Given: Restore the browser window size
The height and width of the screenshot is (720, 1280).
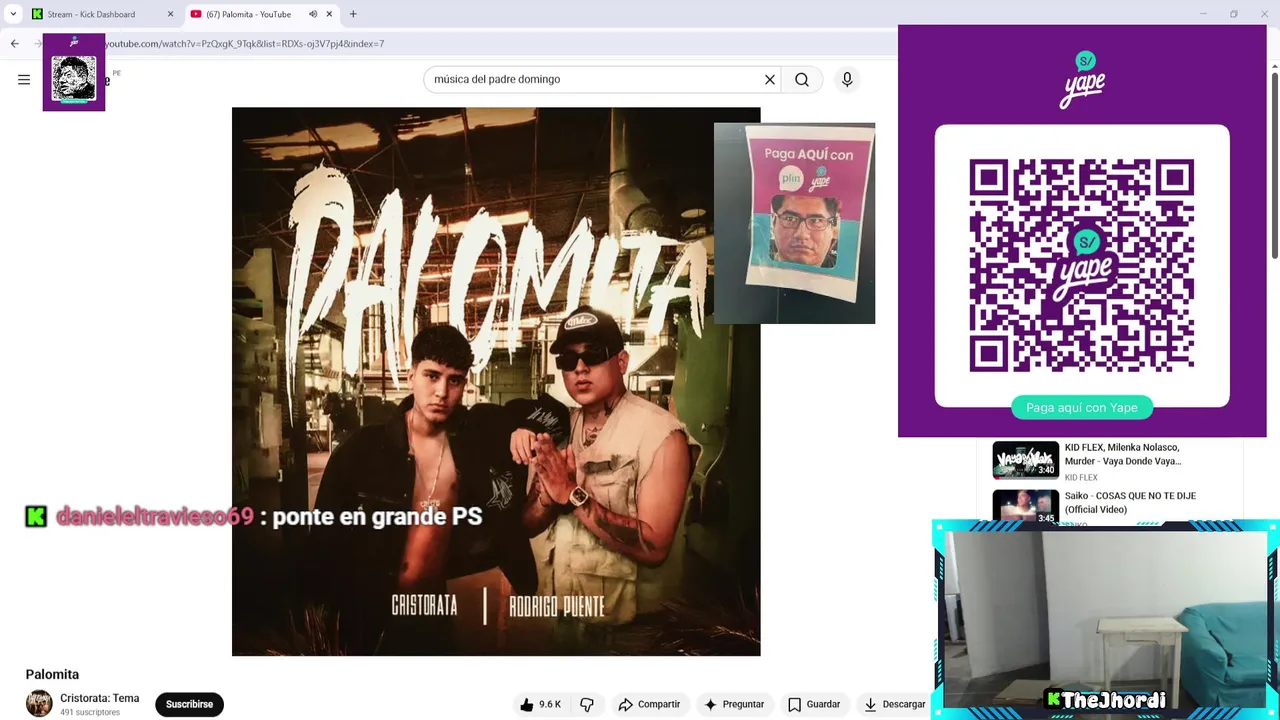Looking at the screenshot, I should (x=1234, y=14).
